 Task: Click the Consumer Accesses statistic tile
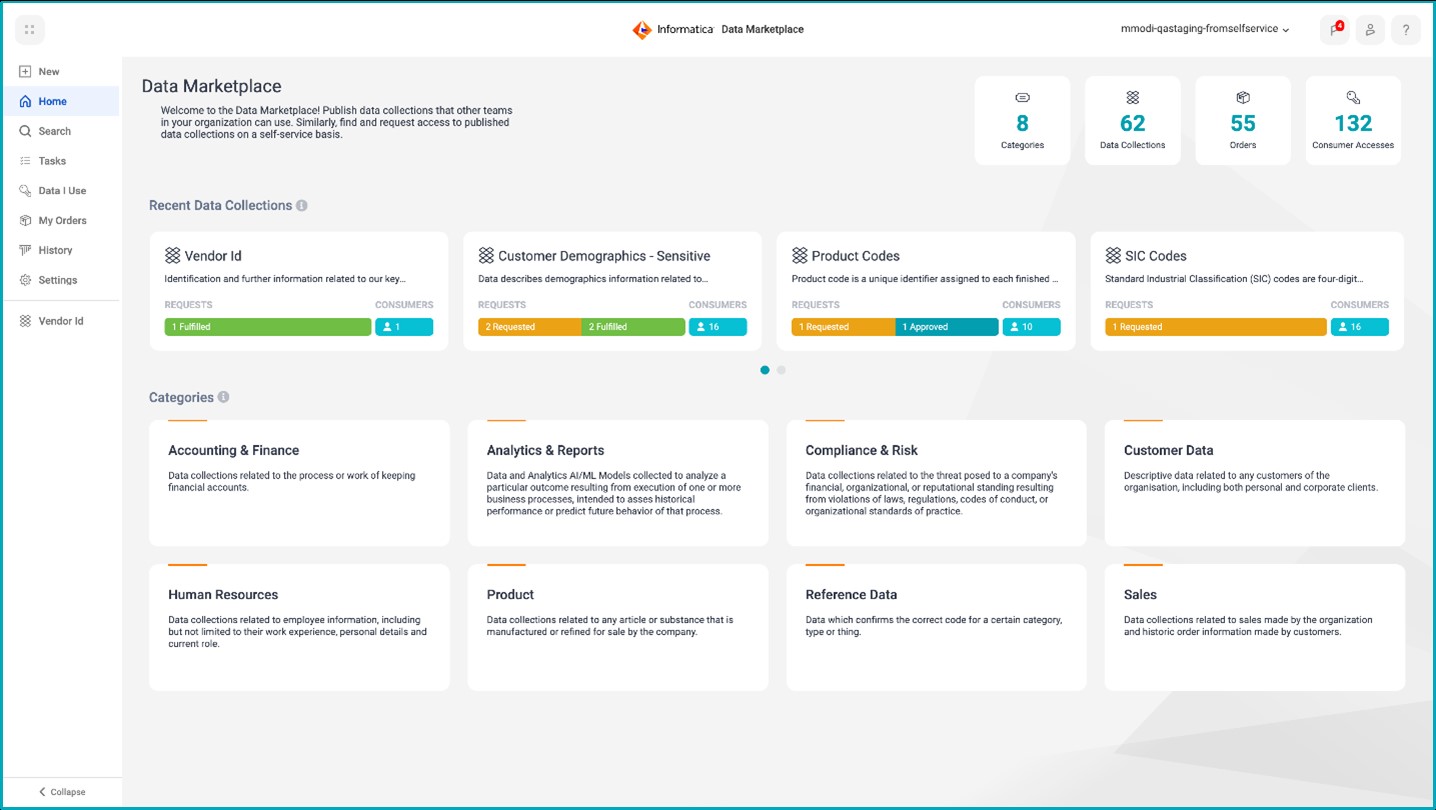[x=1352, y=121]
